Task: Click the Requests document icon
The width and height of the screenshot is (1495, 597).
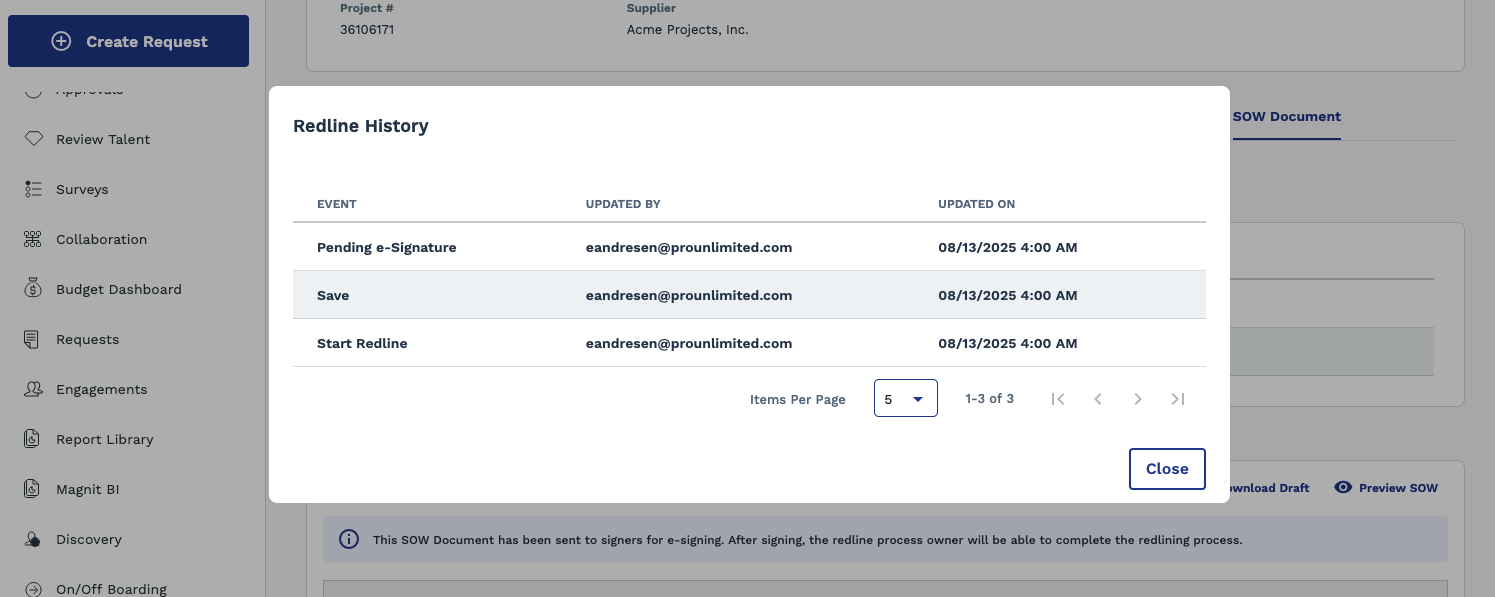Action: [x=34, y=339]
